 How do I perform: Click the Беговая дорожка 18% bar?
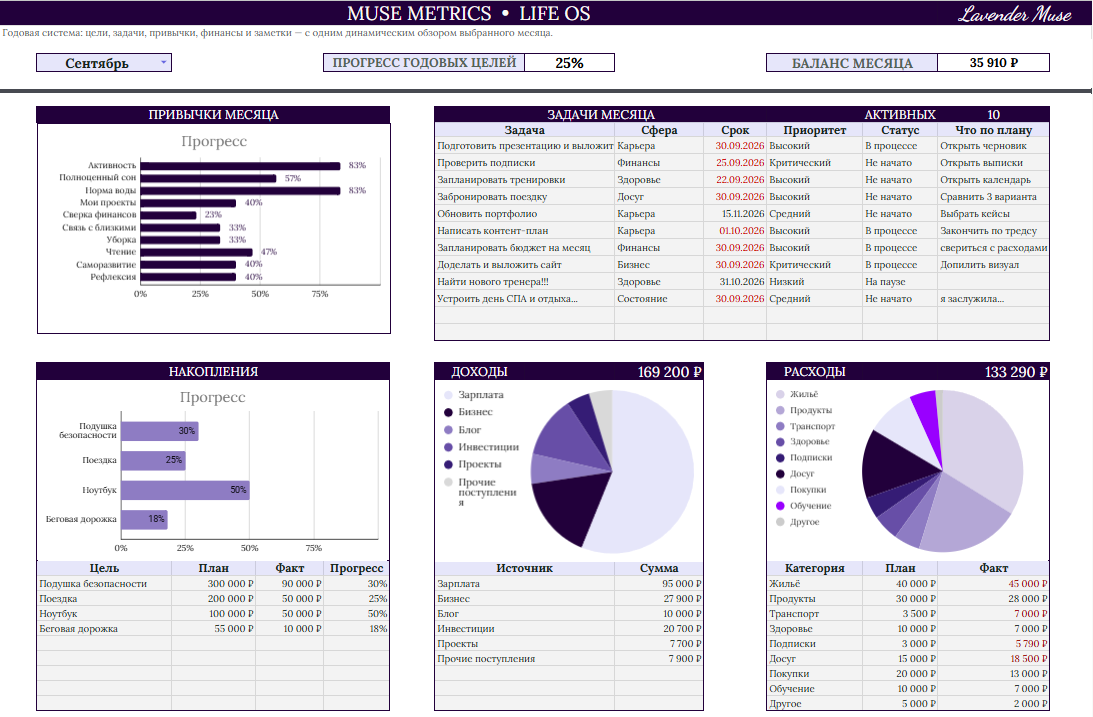coord(144,520)
